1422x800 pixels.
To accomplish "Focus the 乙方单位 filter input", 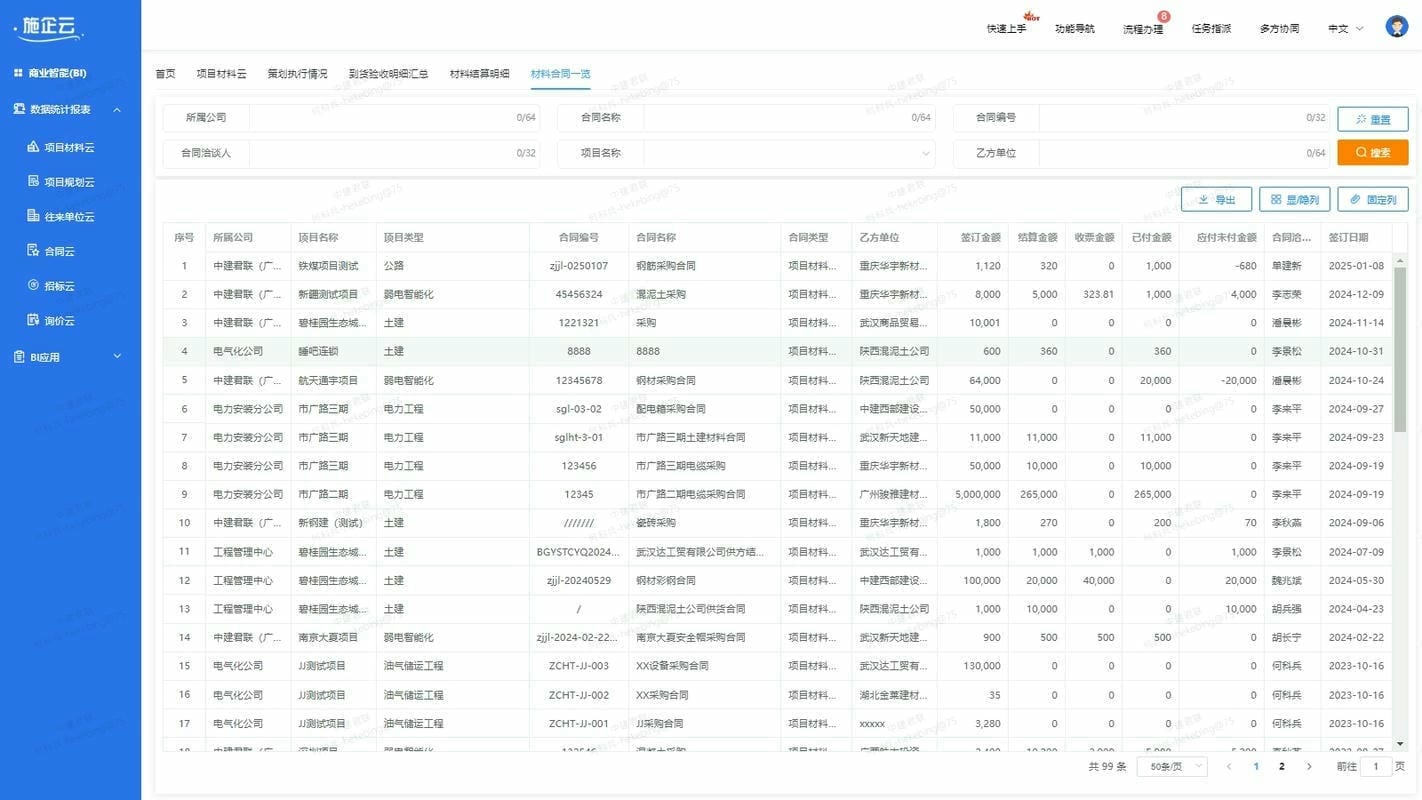I will click(x=1184, y=153).
